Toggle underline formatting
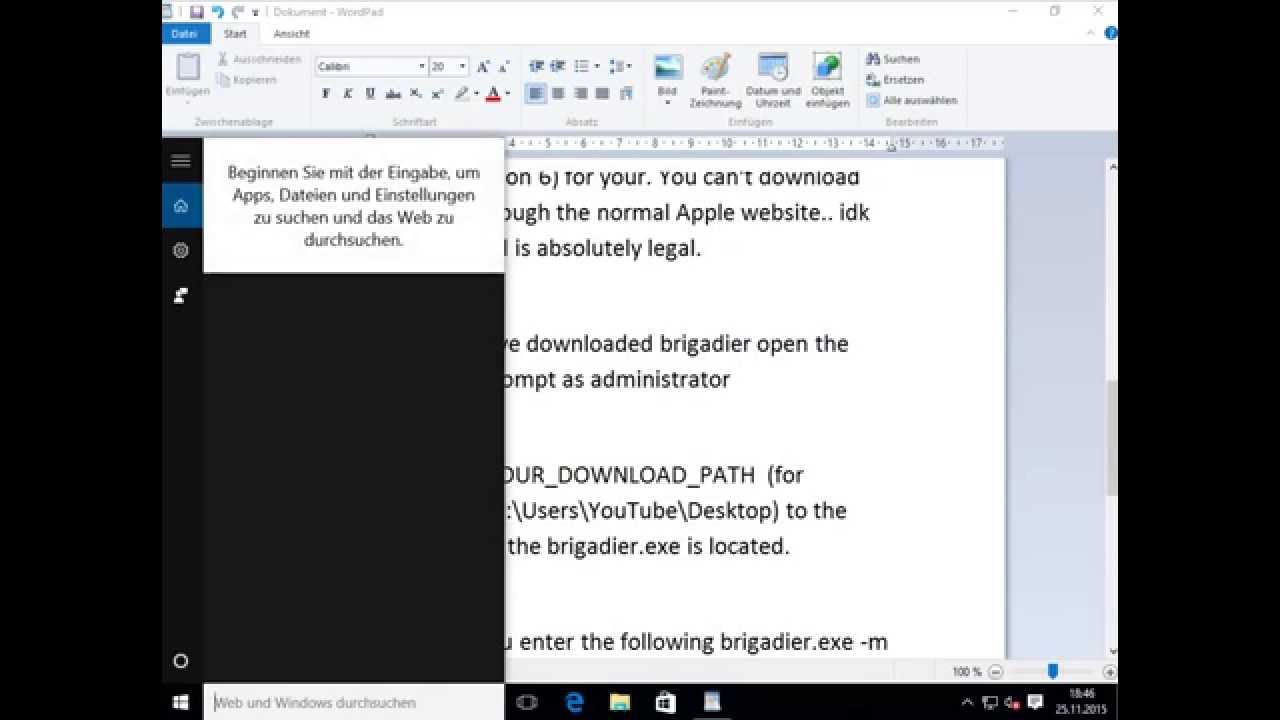The width and height of the screenshot is (1280, 720). click(x=370, y=94)
